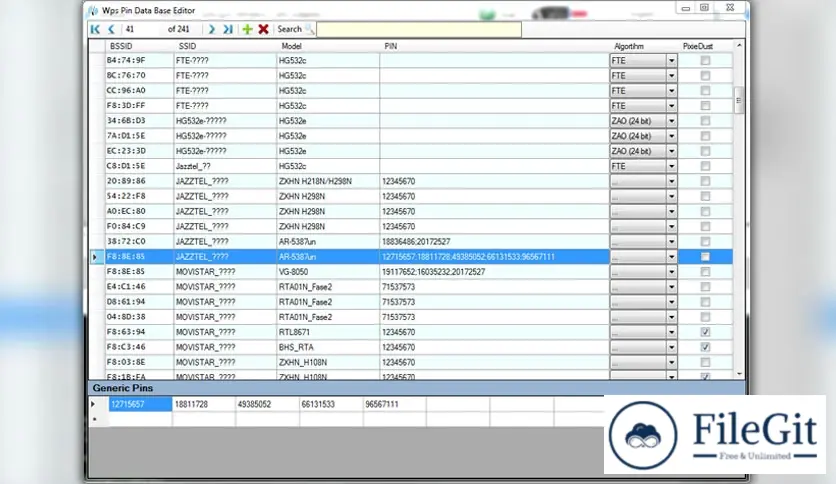Click the search text field
The image size is (836, 484).
tap(419, 29)
